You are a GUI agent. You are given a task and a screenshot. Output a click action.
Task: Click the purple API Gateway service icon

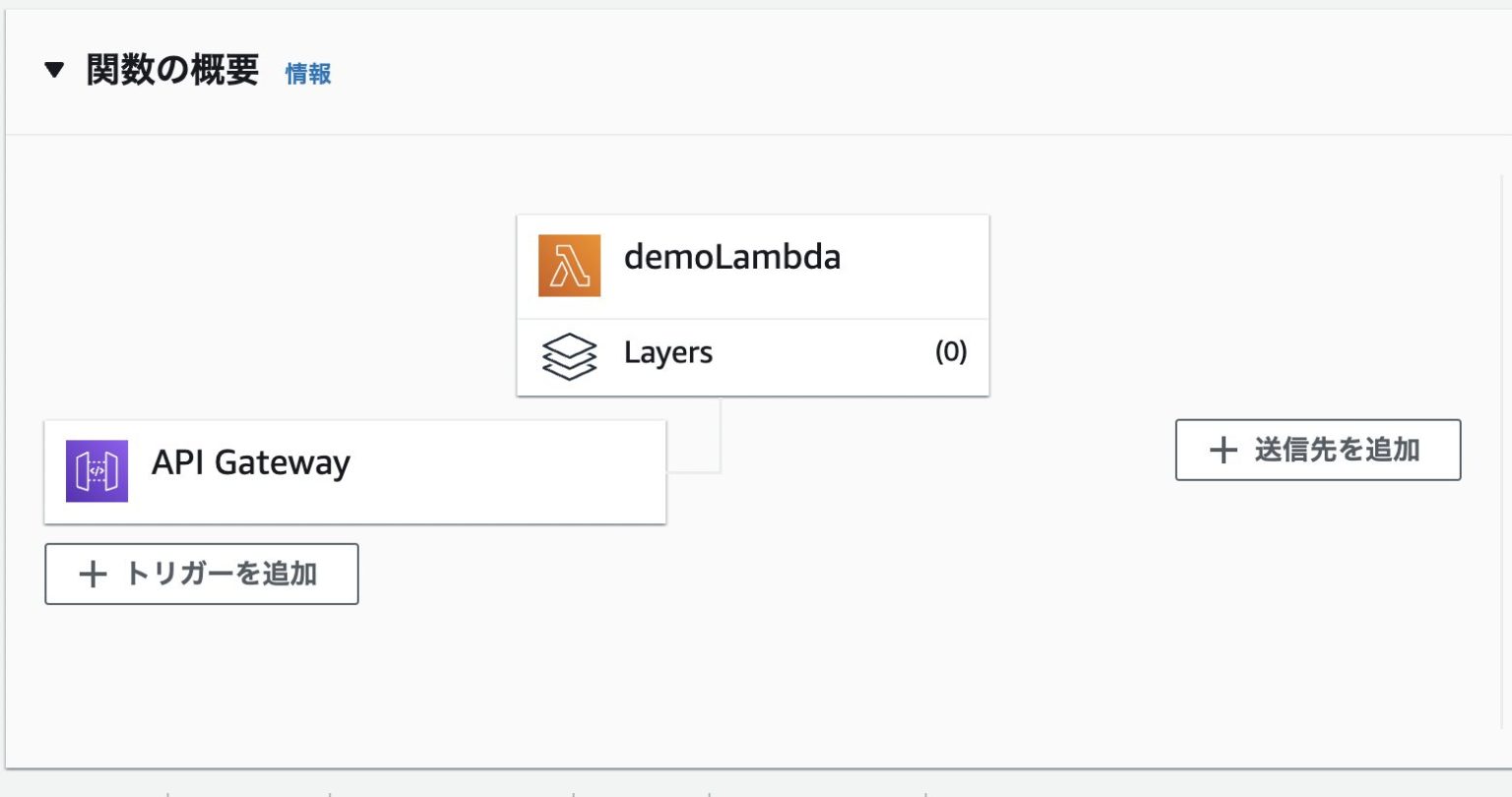click(x=96, y=471)
